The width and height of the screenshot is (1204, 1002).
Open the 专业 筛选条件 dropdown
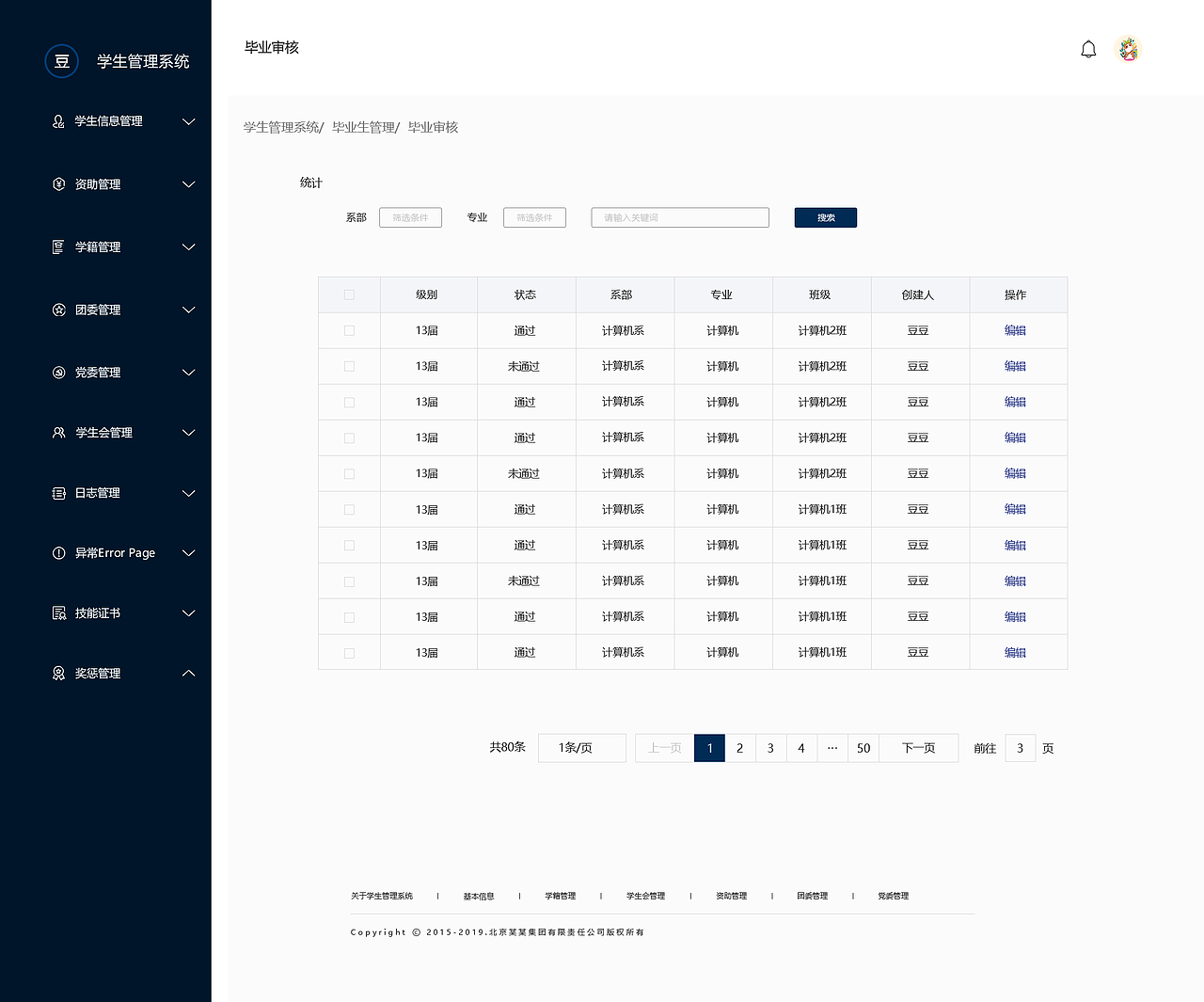[534, 217]
